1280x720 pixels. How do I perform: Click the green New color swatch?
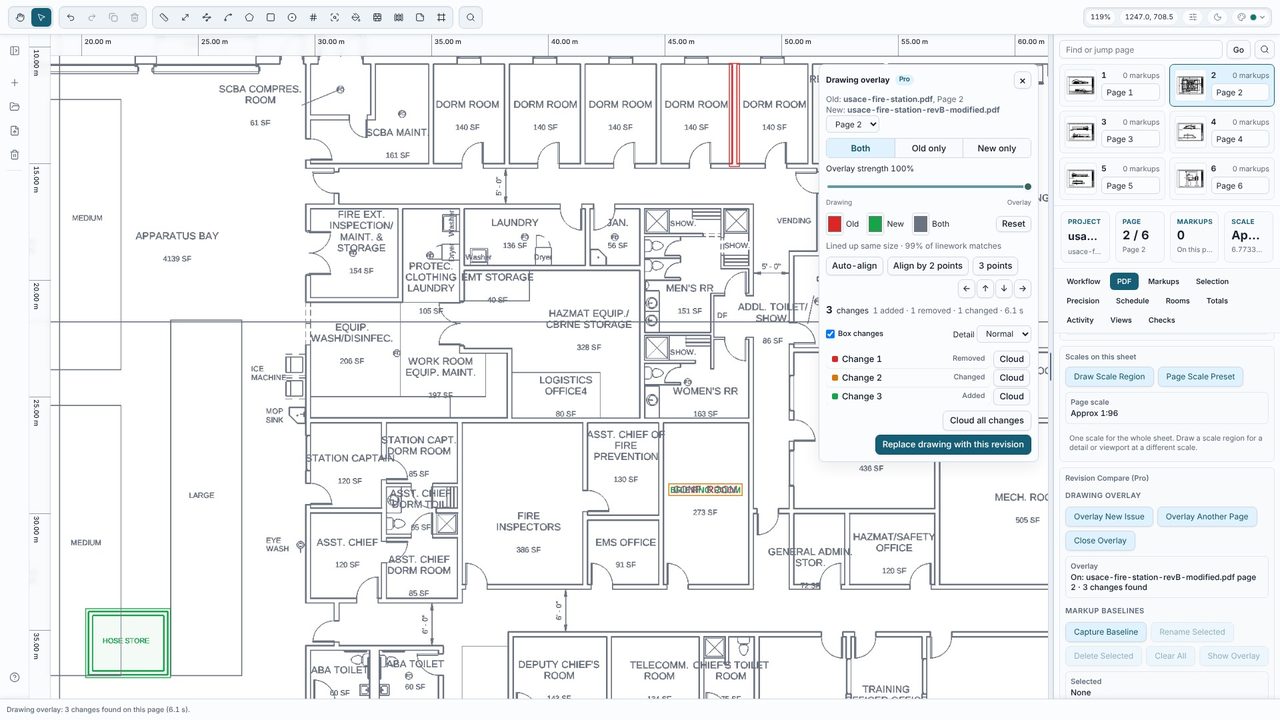click(x=875, y=224)
